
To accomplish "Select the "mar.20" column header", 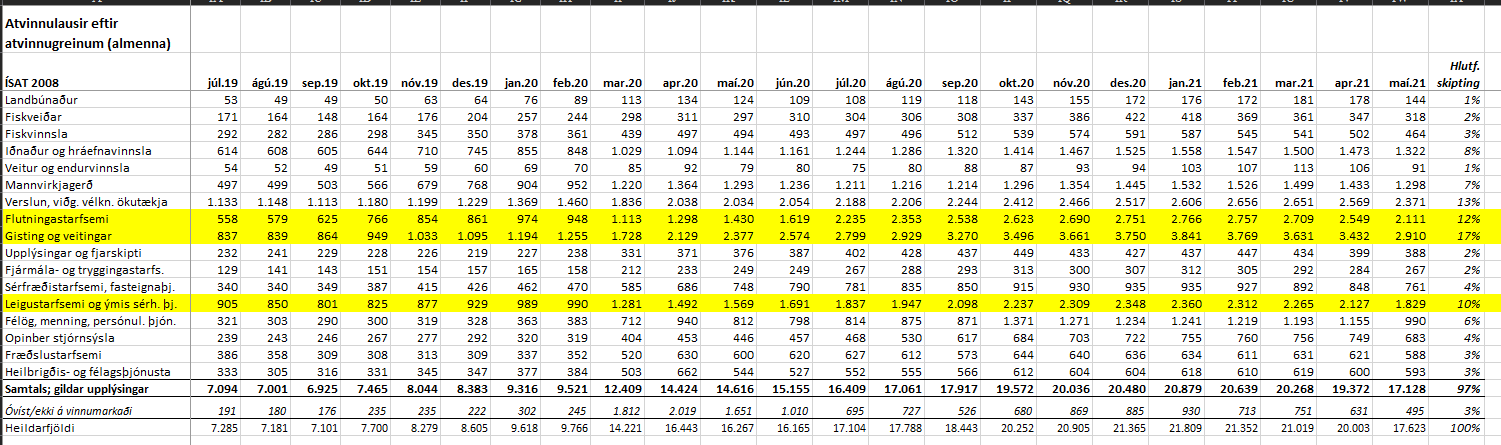I will [622, 83].
